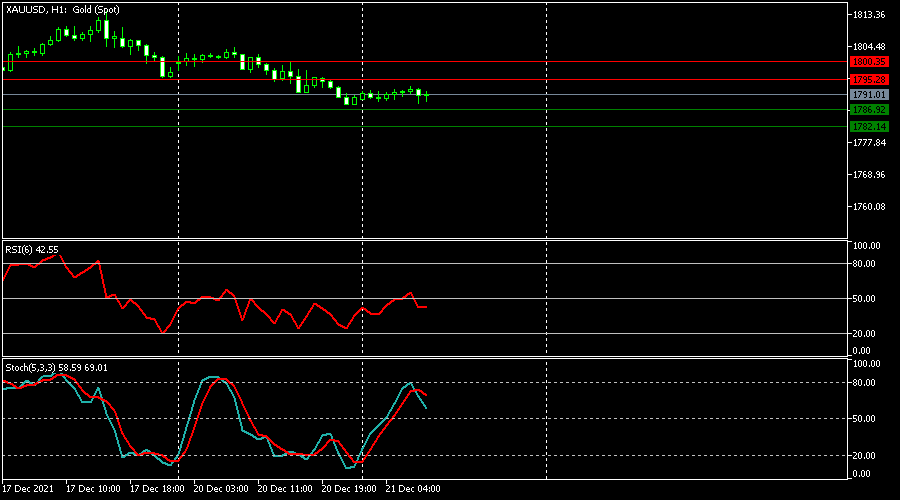This screenshot has height=500, width=900.
Task: Select the red 1795.28 price level label
Action: point(870,80)
